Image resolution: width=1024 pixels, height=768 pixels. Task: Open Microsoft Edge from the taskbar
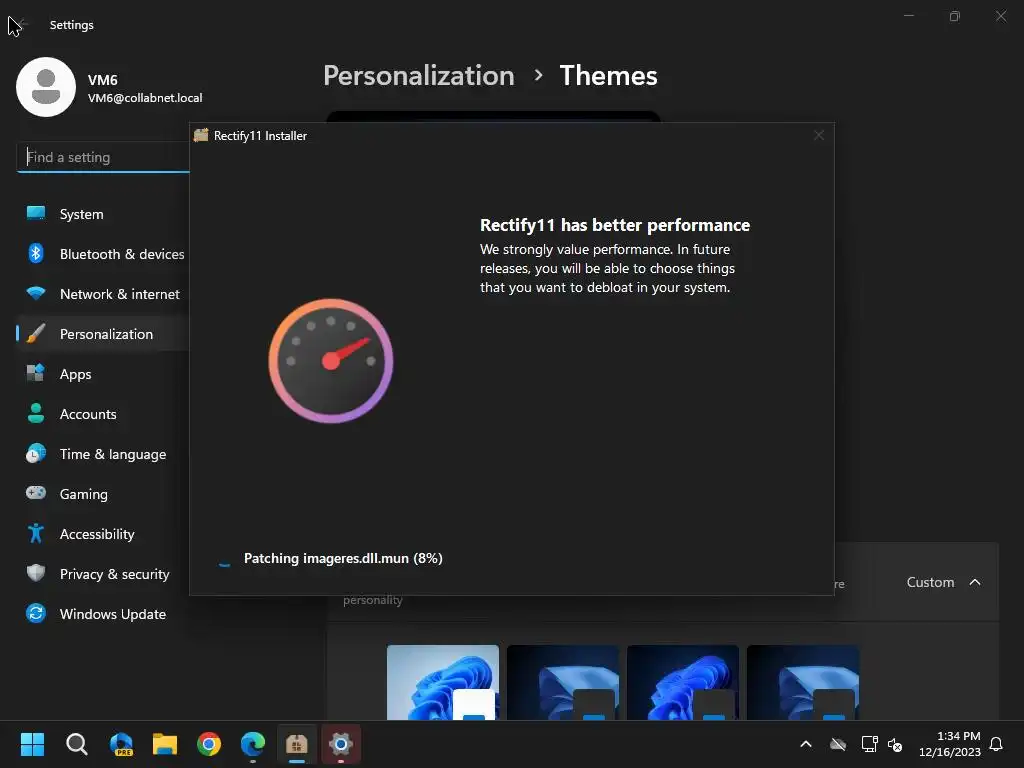[253, 744]
